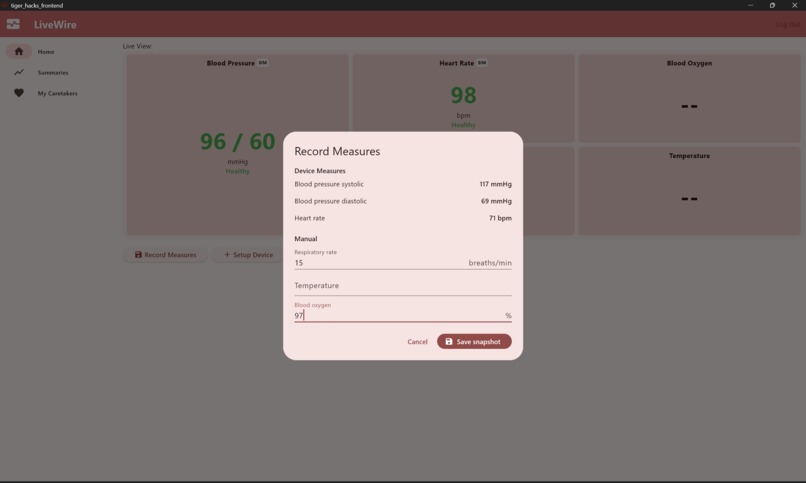806x483 pixels.
Task: Click the save icon on Record Measures button
Action: click(x=138, y=255)
